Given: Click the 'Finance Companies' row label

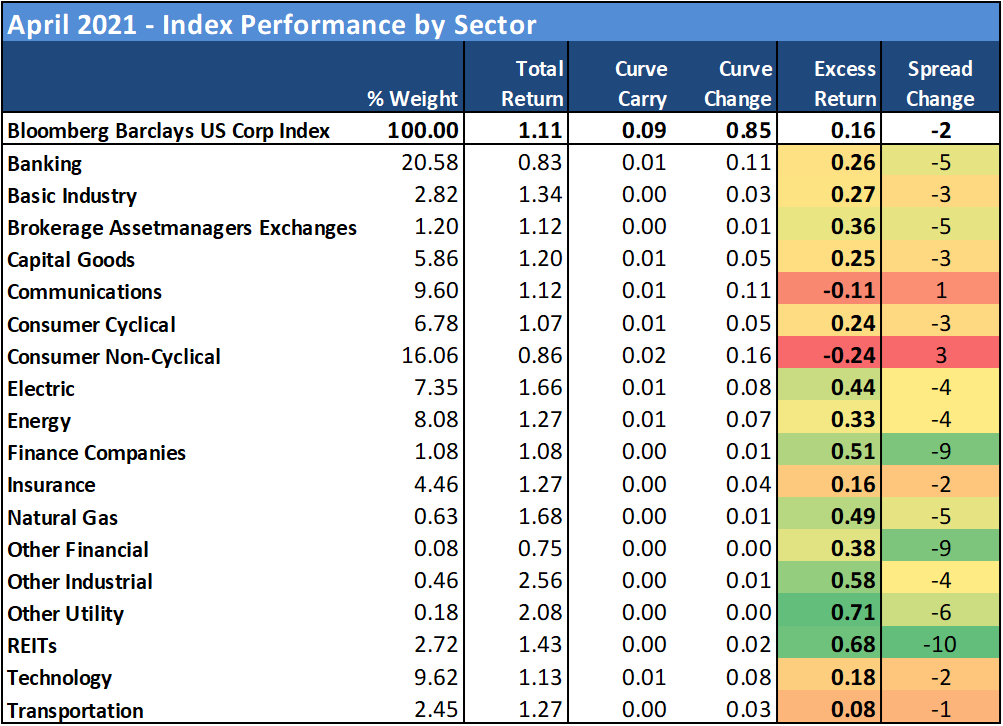Looking at the screenshot, I should tap(97, 453).
